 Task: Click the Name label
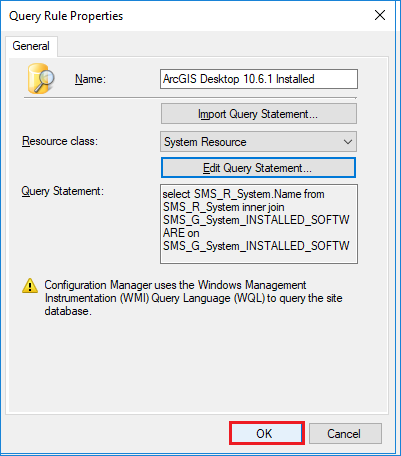(90, 79)
